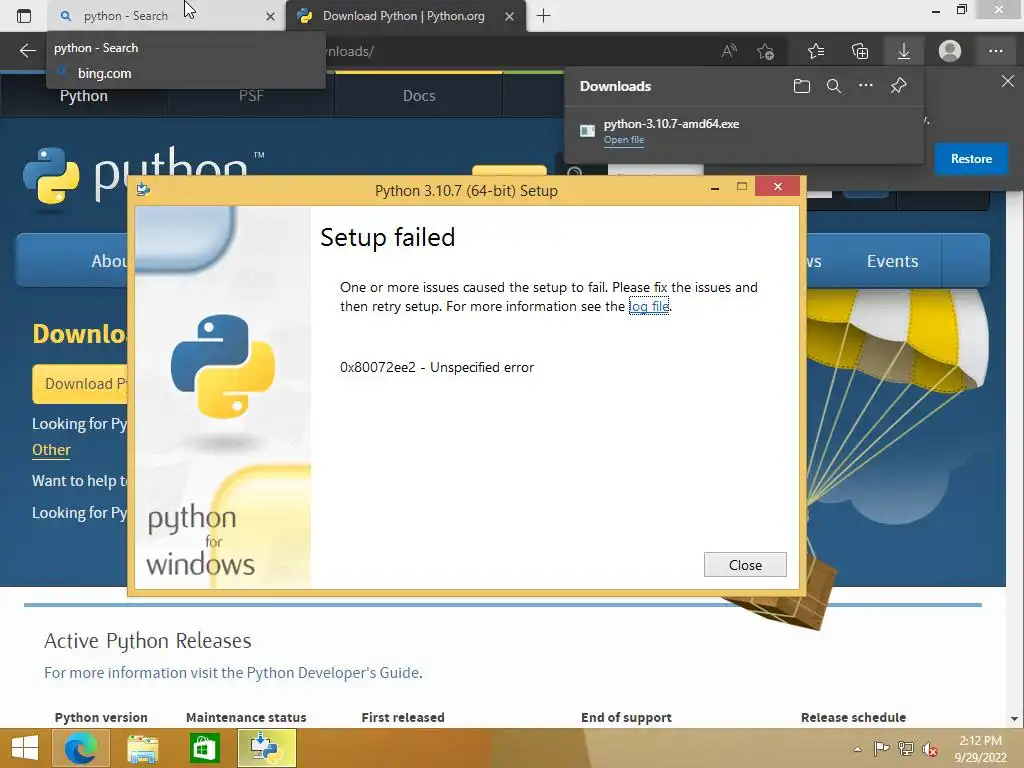Click the End of support column header

(x=626, y=717)
